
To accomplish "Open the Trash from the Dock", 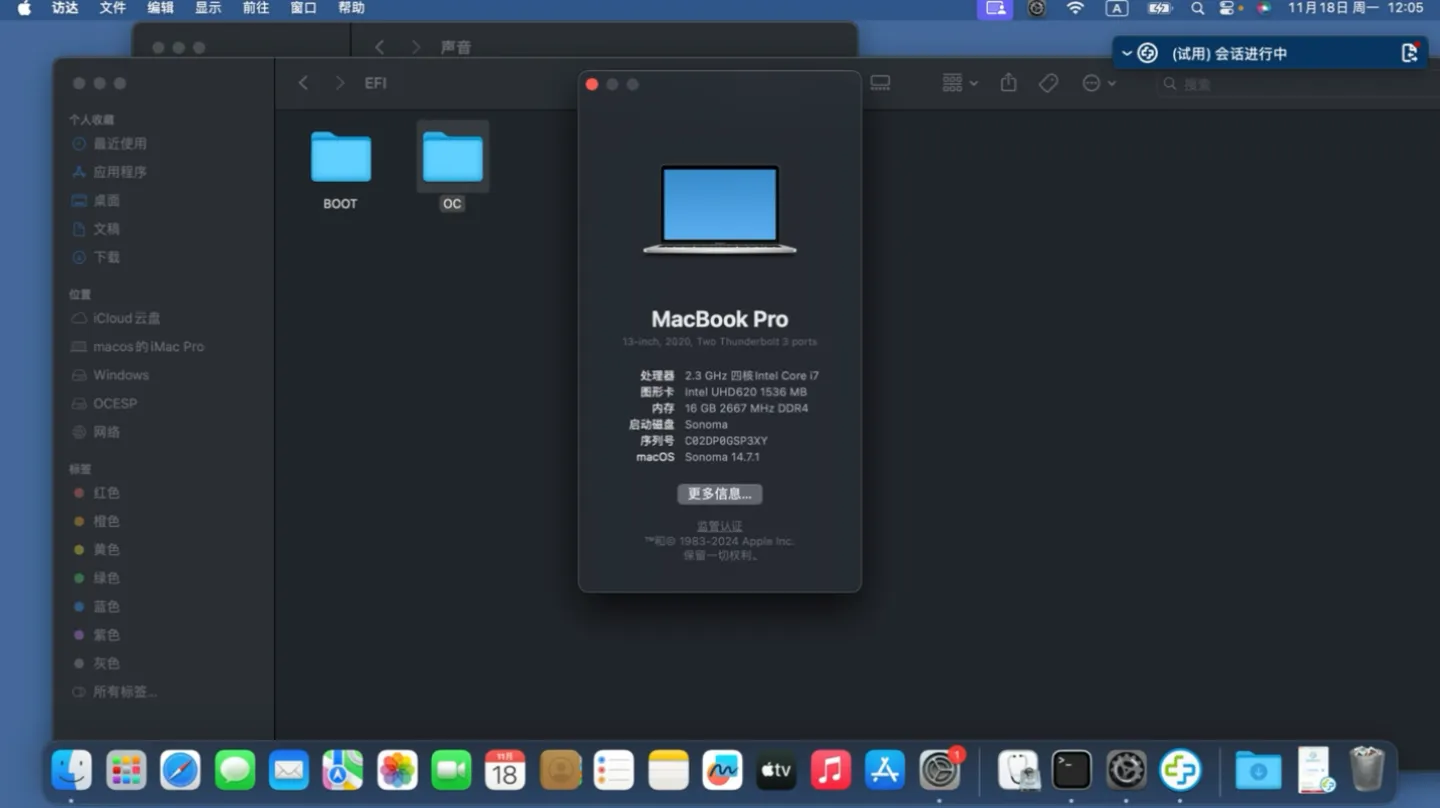I will [1366, 768].
